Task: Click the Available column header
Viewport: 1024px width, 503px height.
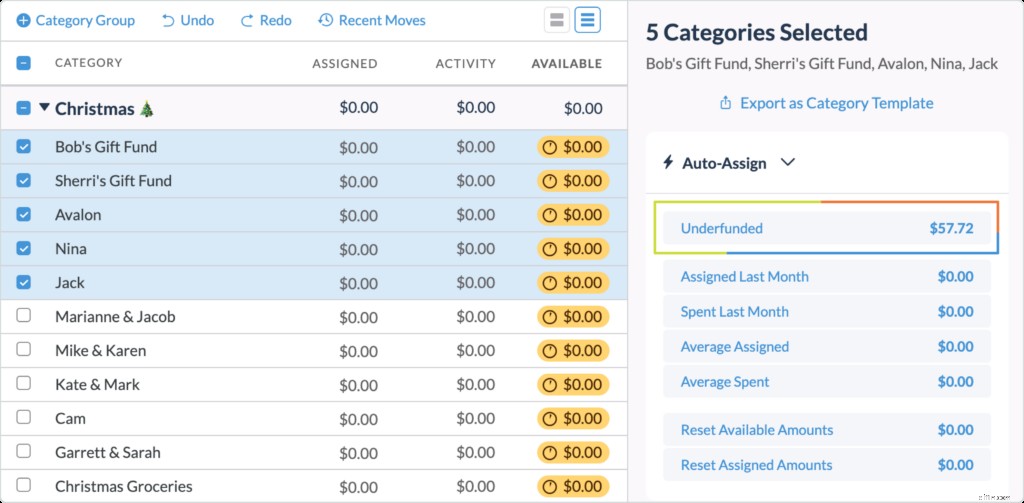Action: tap(566, 63)
